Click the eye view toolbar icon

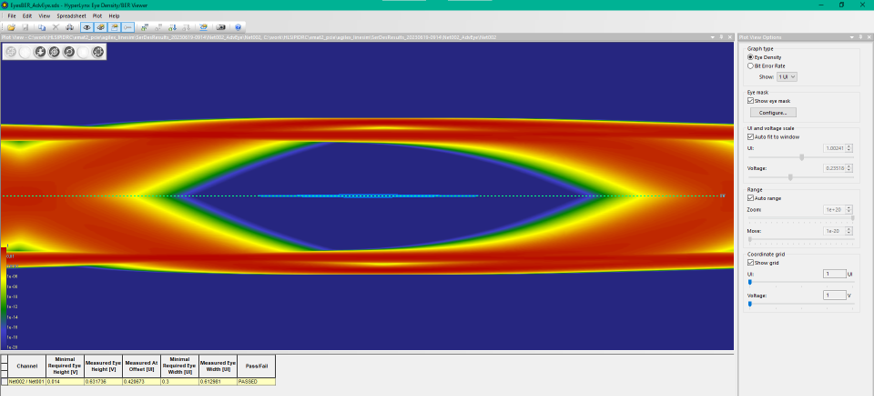click(x=86, y=27)
